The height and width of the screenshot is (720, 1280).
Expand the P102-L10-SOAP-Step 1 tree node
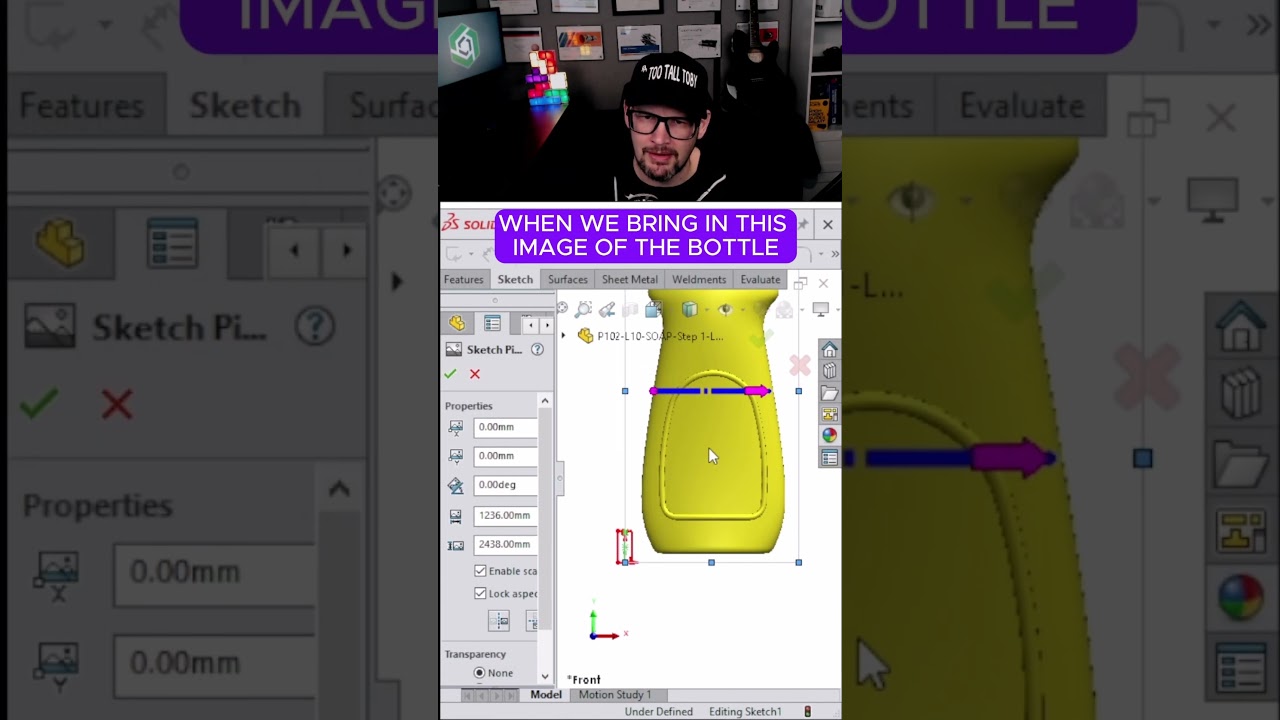(563, 336)
